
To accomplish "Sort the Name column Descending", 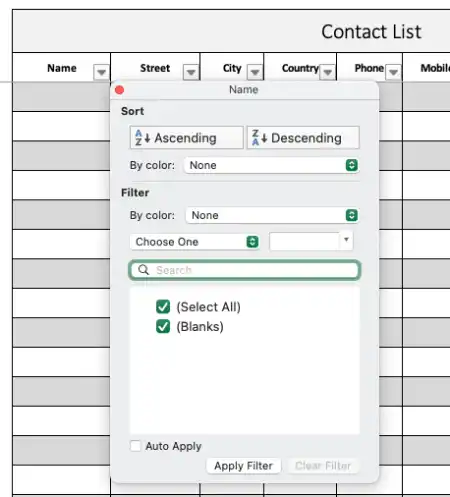I will pyautogui.click(x=303, y=138).
